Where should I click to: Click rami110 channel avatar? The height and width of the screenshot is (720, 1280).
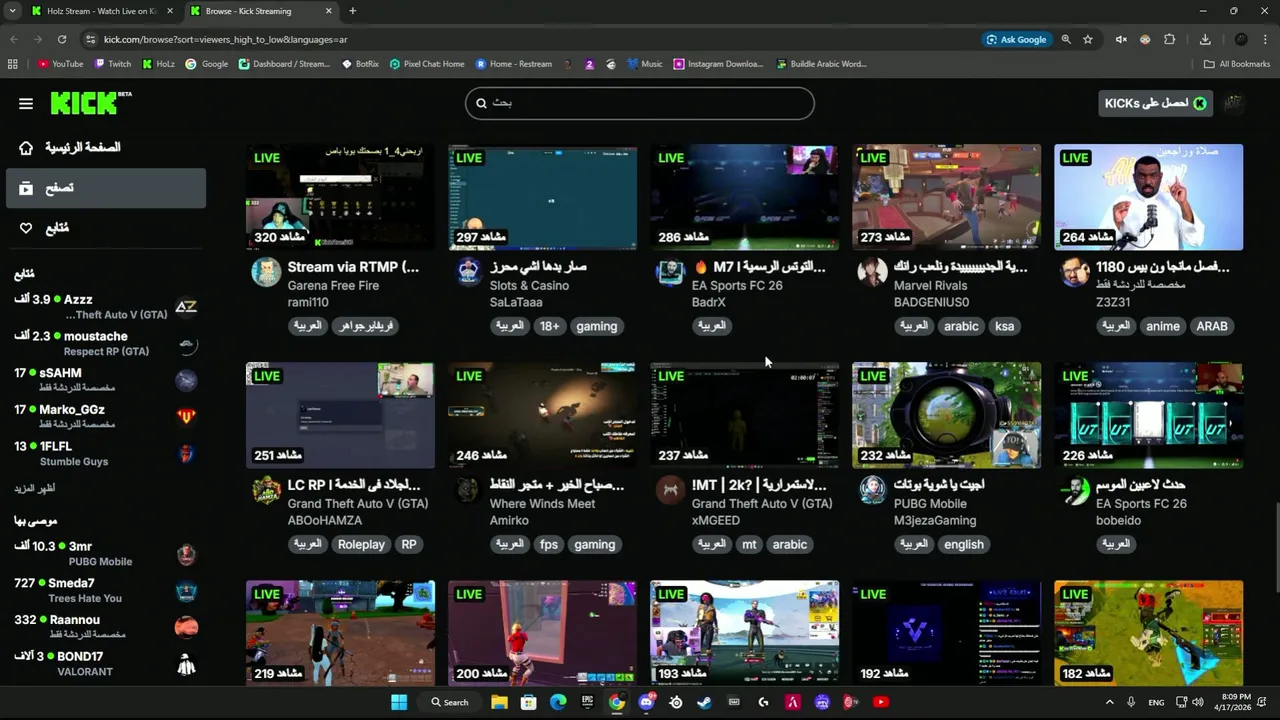pyautogui.click(x=266, y=272)
